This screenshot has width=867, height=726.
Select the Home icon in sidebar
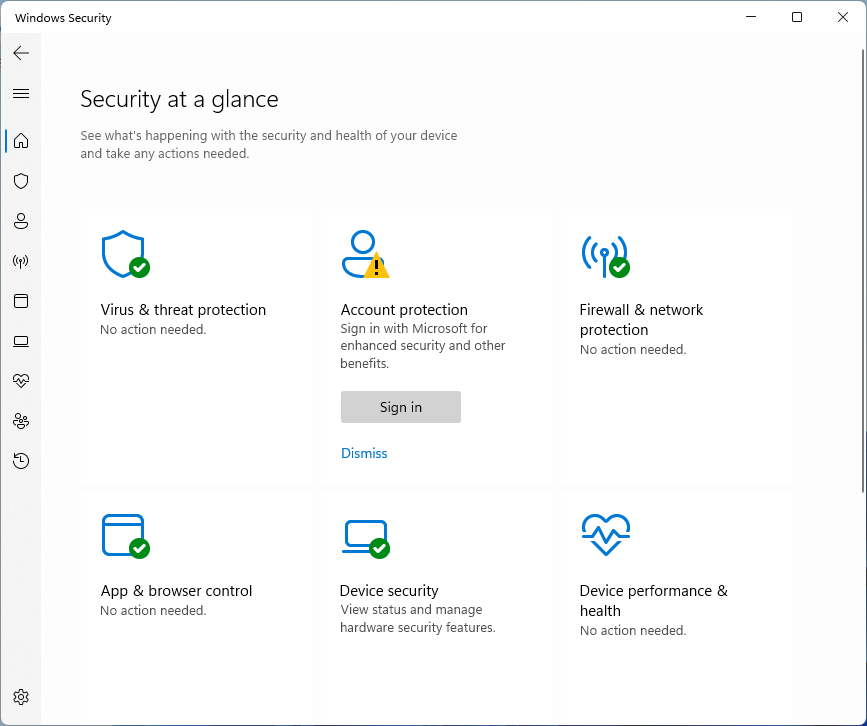click(x=21, y=141)
